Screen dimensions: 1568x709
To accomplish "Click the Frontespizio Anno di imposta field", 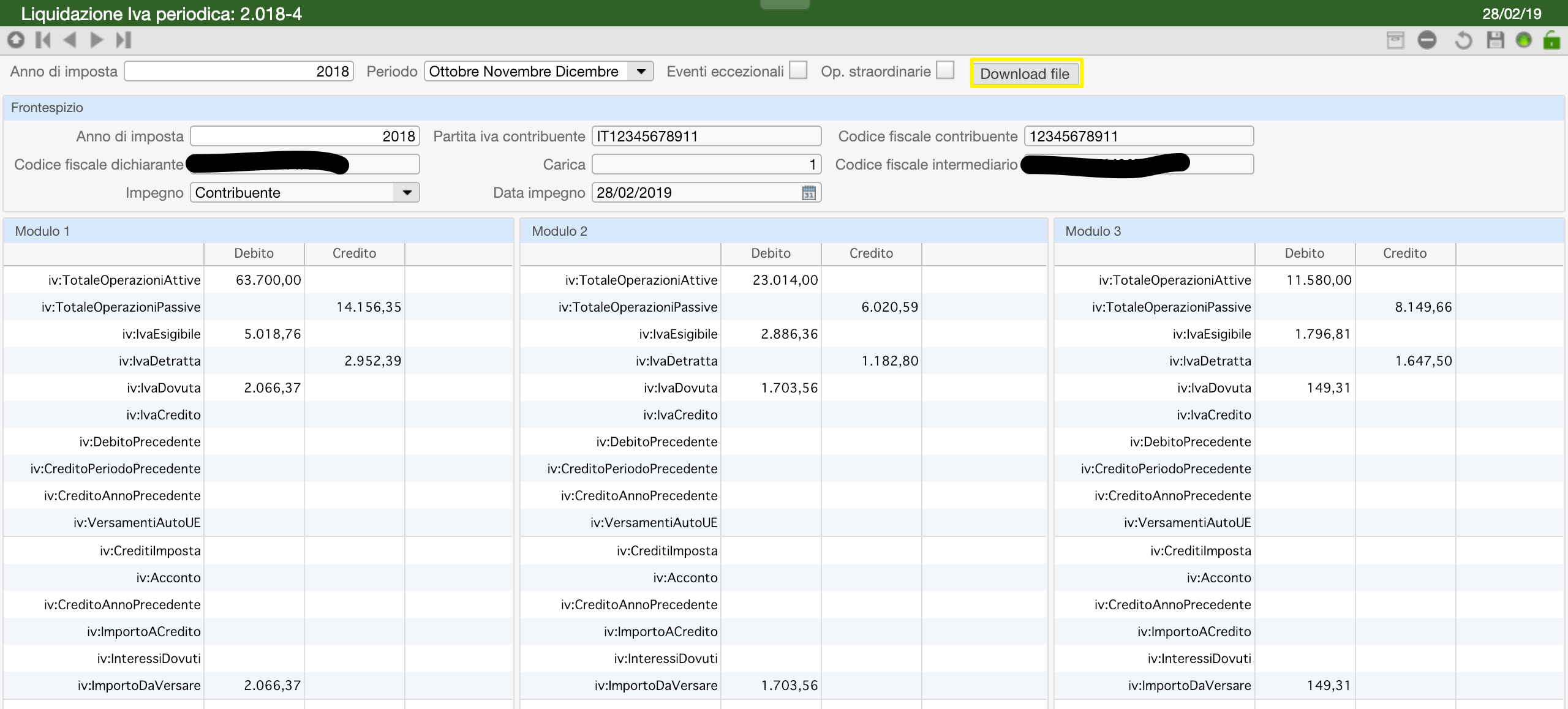I will pos(305,136).
